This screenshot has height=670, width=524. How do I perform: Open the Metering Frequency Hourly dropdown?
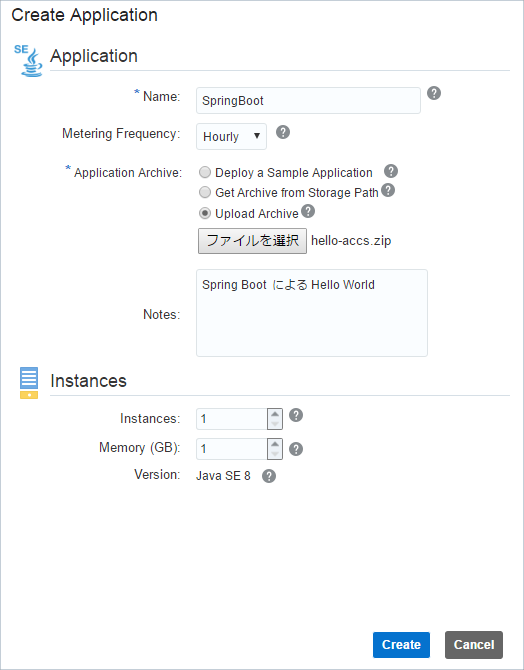[x=231, y=136]
